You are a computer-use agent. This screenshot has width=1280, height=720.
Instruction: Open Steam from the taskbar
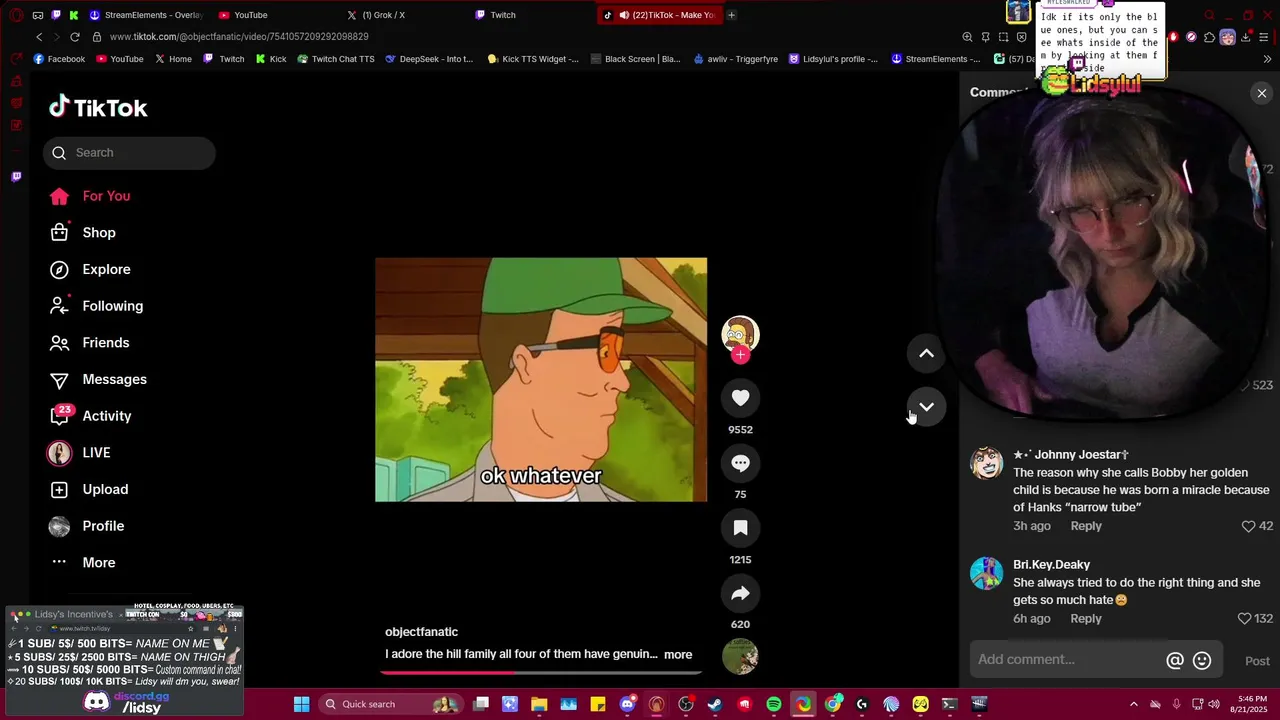(x=715, y=704)
